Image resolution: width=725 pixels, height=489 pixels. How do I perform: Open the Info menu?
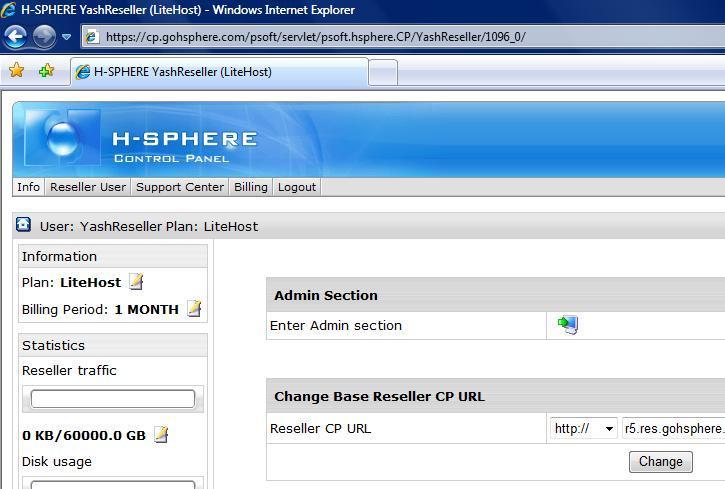(28, 187)
